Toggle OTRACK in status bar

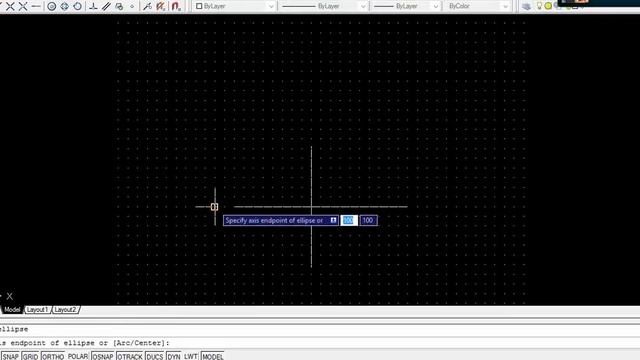pyautogui.click(x=130, y=356)
